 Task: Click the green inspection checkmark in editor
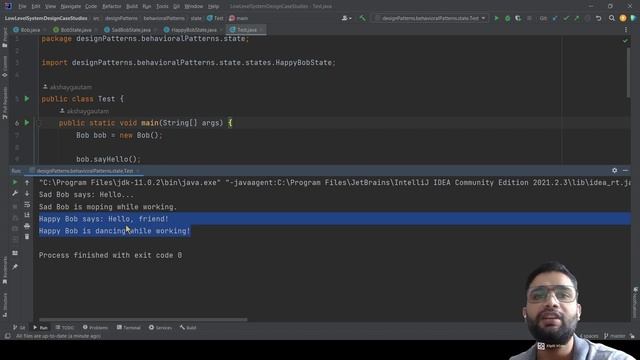(x=625, y=40)
